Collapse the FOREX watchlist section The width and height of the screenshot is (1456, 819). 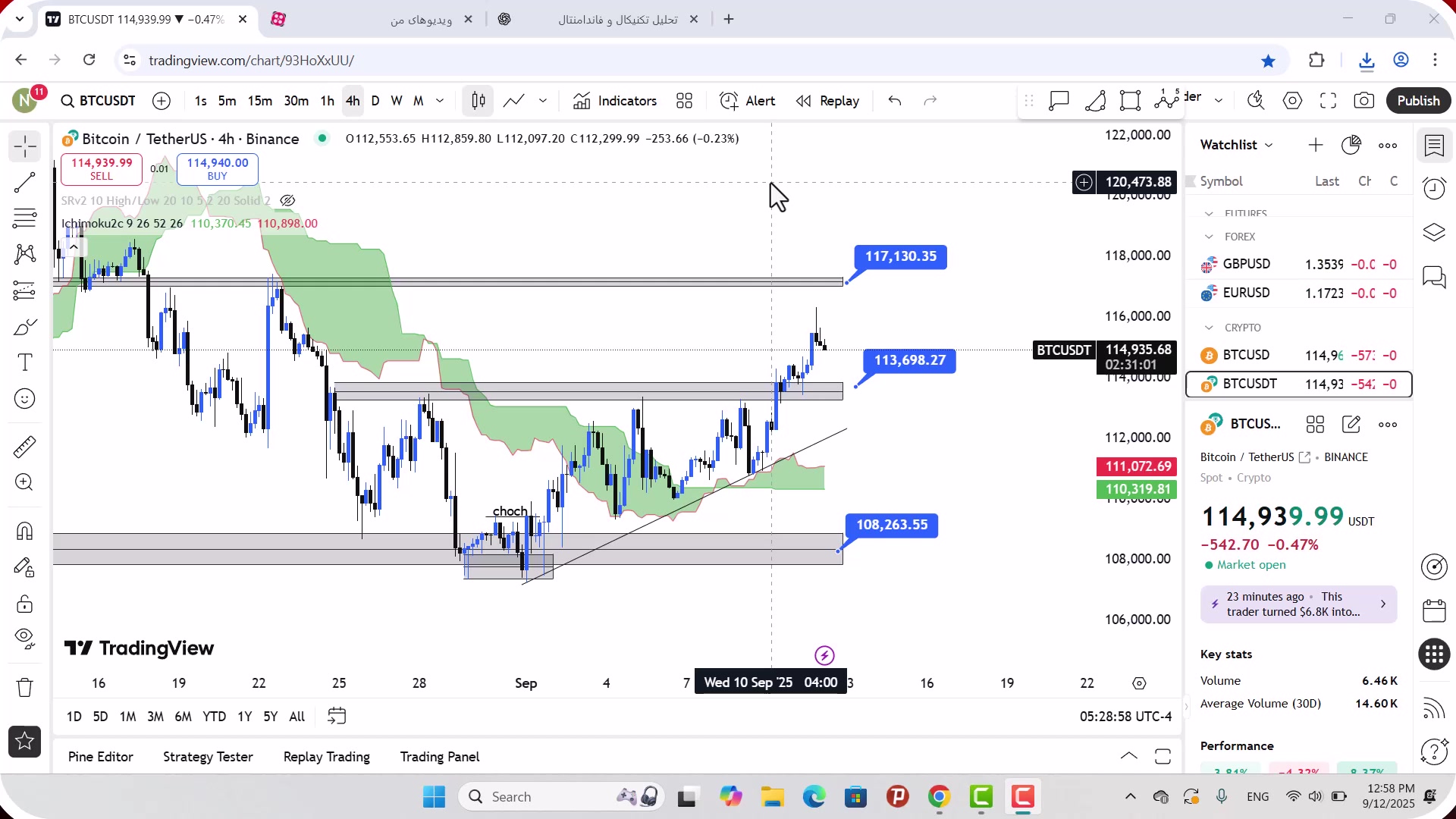[x=1209, y=237]
